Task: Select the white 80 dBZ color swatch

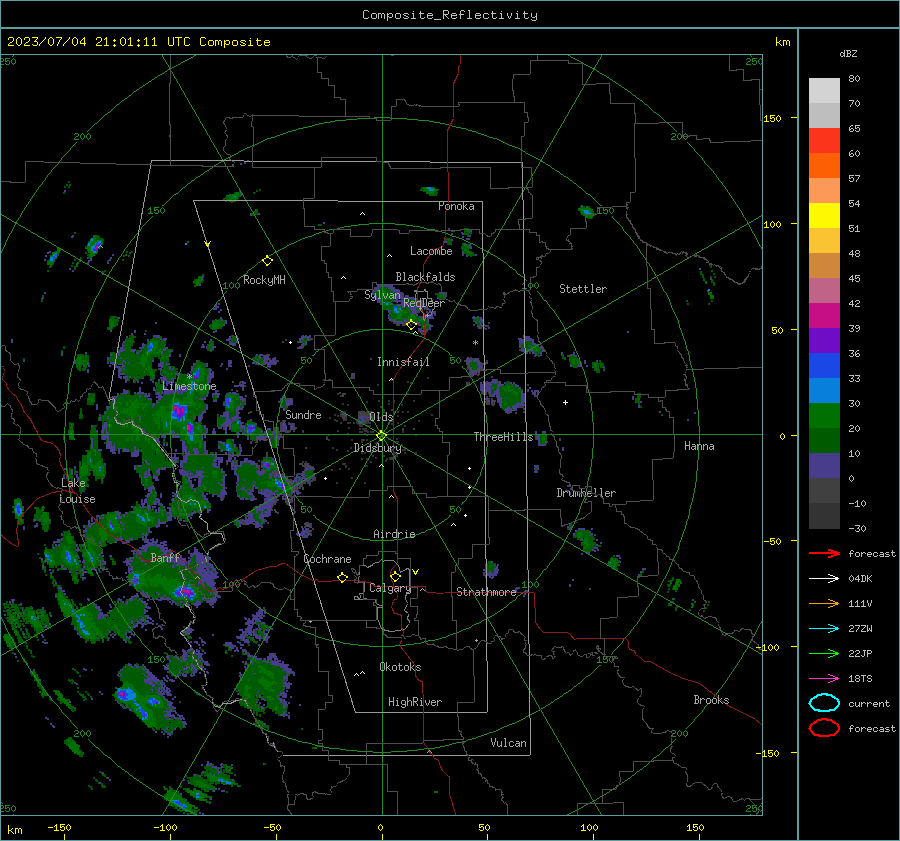Action: tap(824, 91)
